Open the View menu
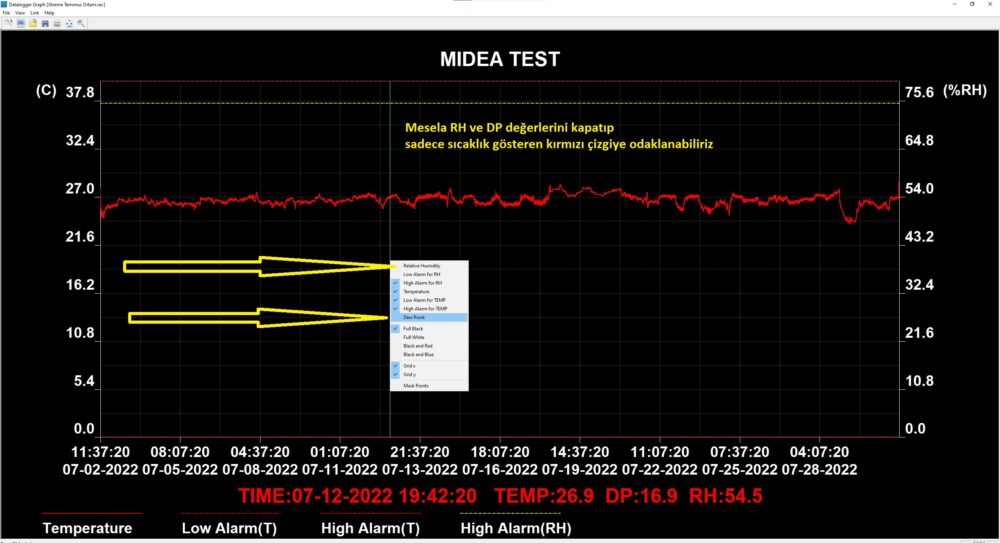The width and height of the screenshot is (1000, 543). click(x=20, y=13)
